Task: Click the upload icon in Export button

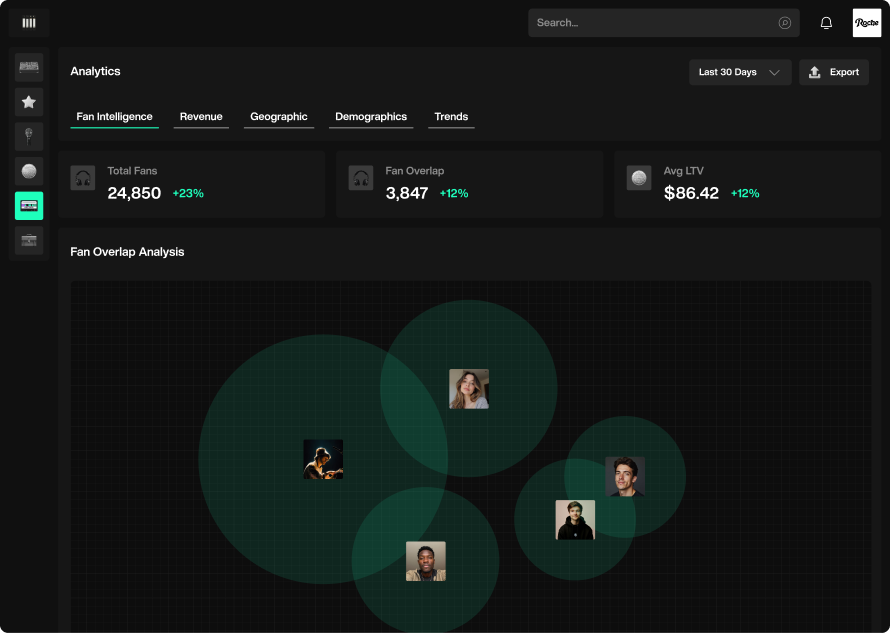Action: click(x=815, y=72)
